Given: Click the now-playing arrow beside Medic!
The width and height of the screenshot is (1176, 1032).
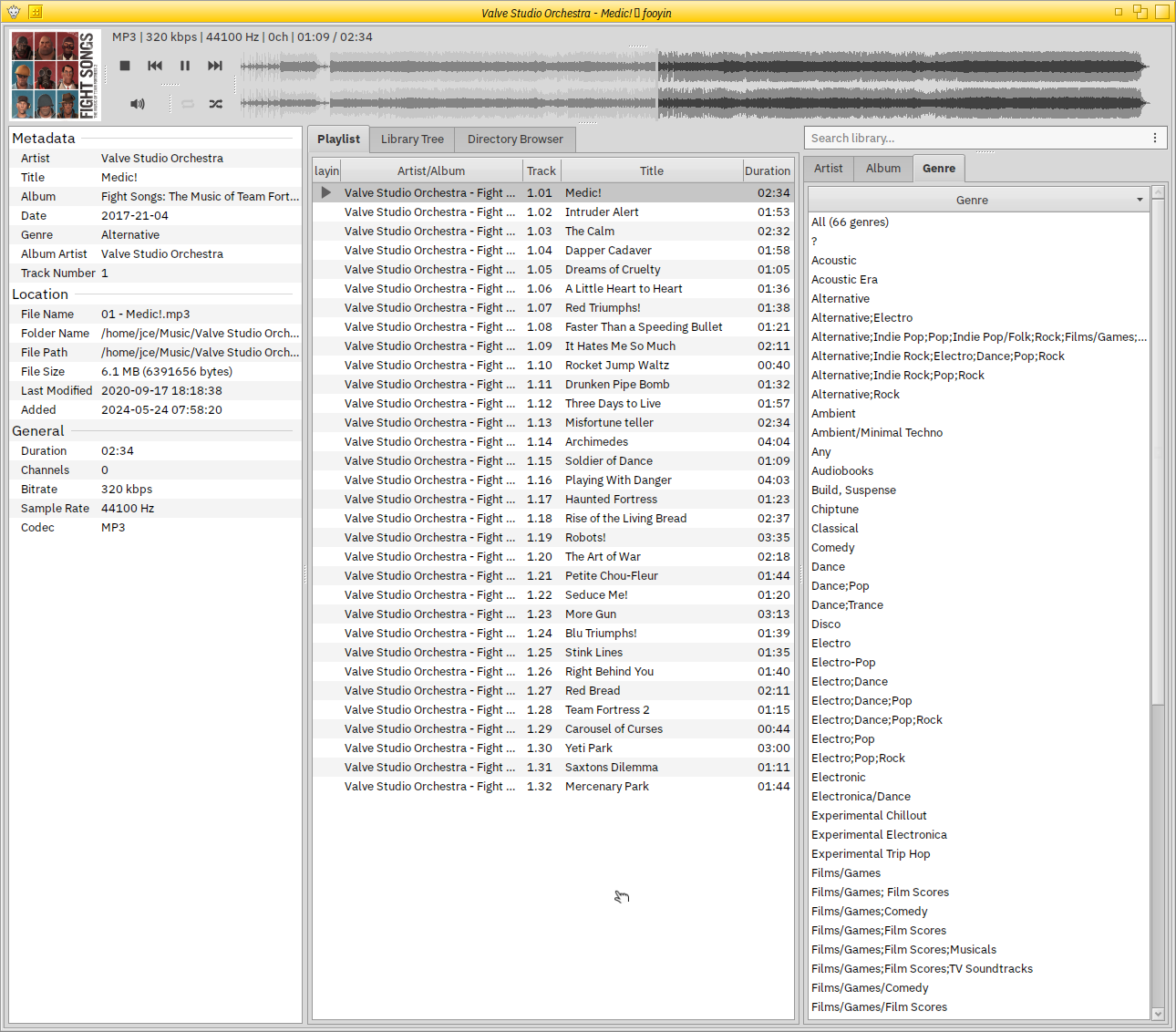Looking at the screenshot, I should click(x=326, y=192).
